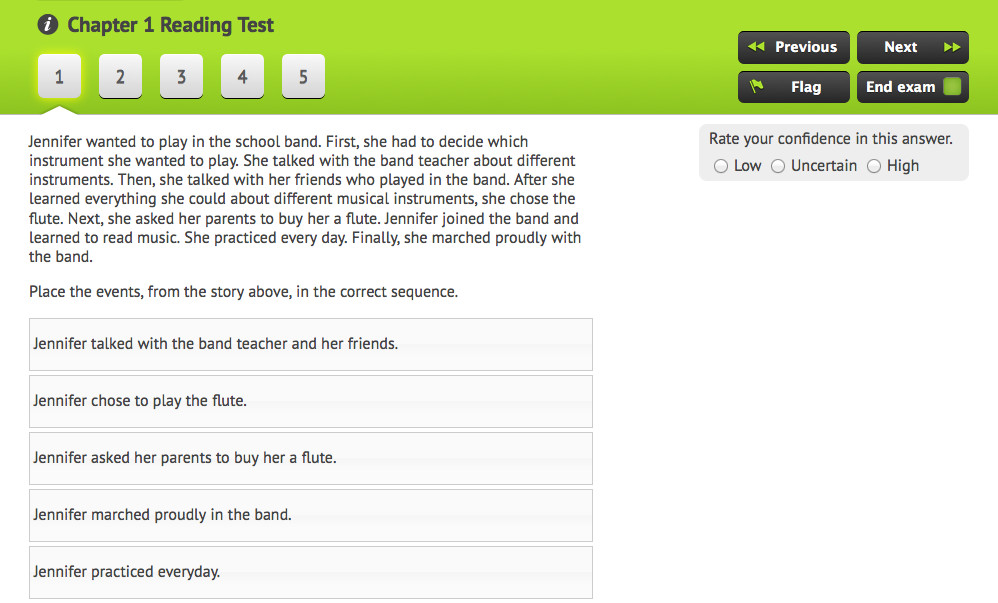Flag this question
This screenshot has width=998, height=603.
[794, 87]
